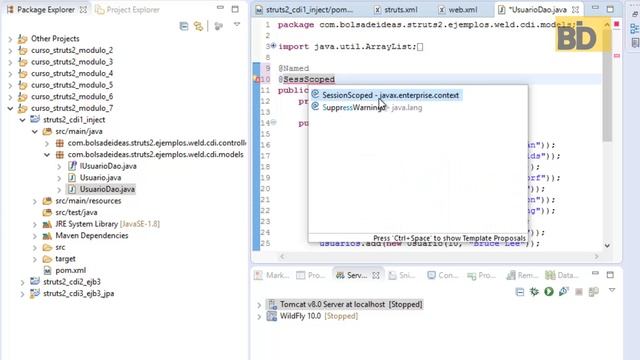Click the Focus on Active Task icon
Screen dimensions: 640x360
(x=219, y=27)
